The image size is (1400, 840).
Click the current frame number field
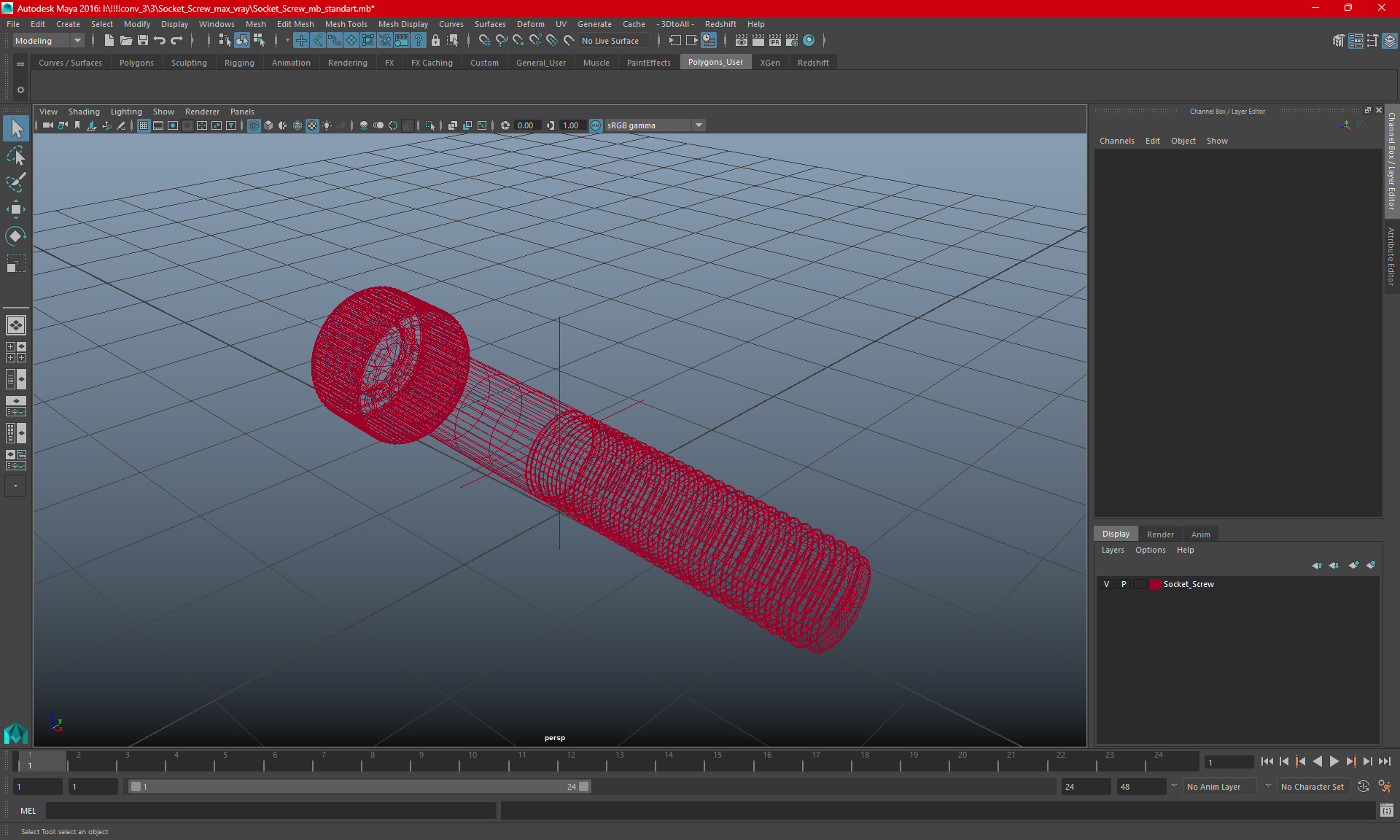[1228, 762]
